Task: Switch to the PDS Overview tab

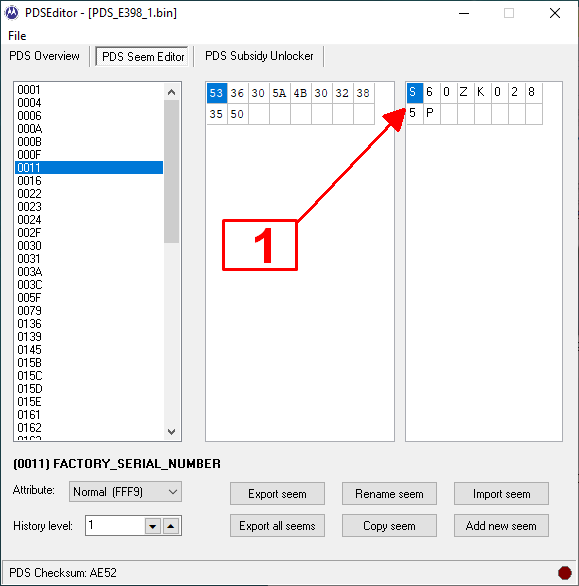Action: [44, 56]
